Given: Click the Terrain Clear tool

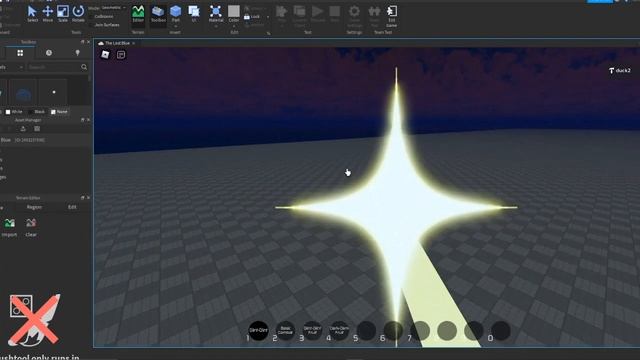Looking at the screenshot, I should tap(31, 227).
